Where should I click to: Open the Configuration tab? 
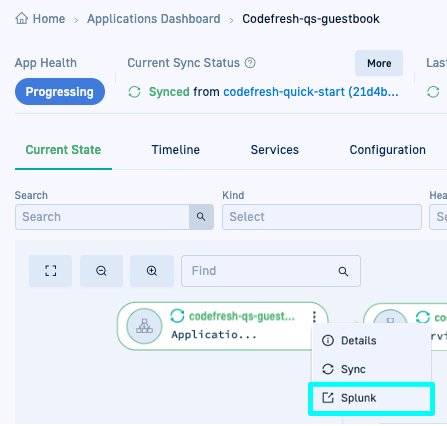(388, 150)
